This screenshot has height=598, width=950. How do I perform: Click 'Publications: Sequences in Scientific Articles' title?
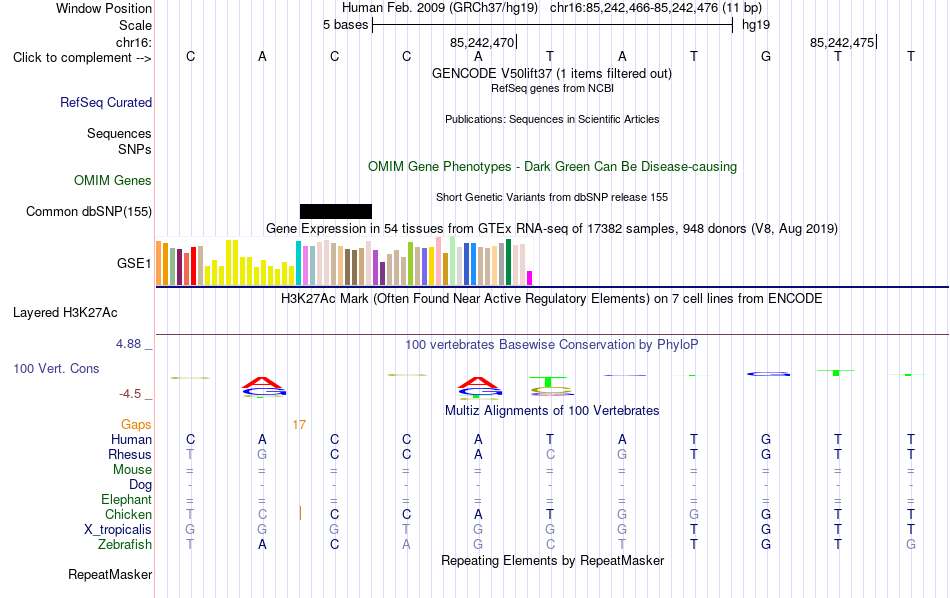pyautogui.click(x=552, y=119)
